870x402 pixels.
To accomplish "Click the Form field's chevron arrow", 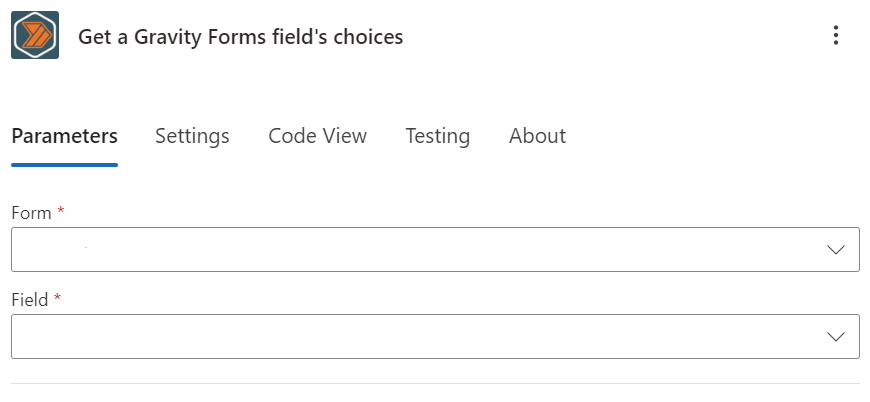I will (x=836, y=250).
